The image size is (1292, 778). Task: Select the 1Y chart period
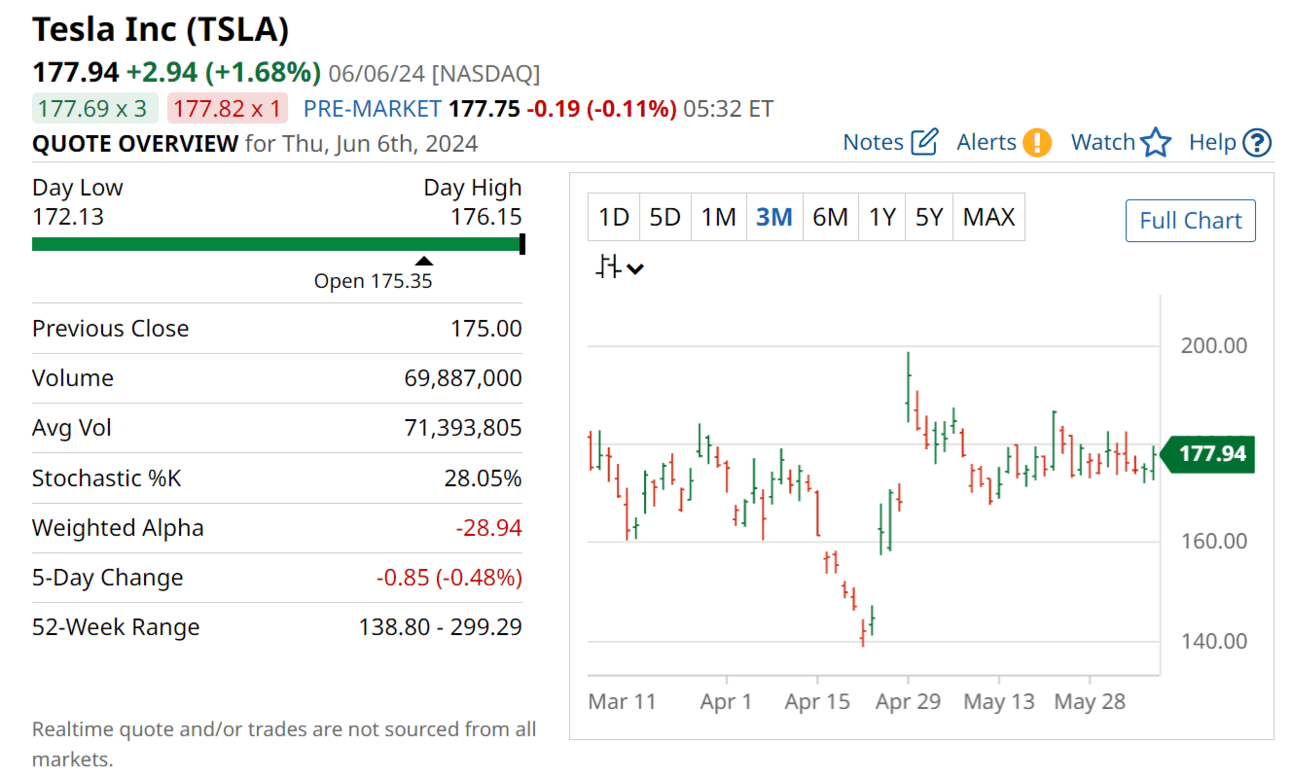tap(882, 217)
